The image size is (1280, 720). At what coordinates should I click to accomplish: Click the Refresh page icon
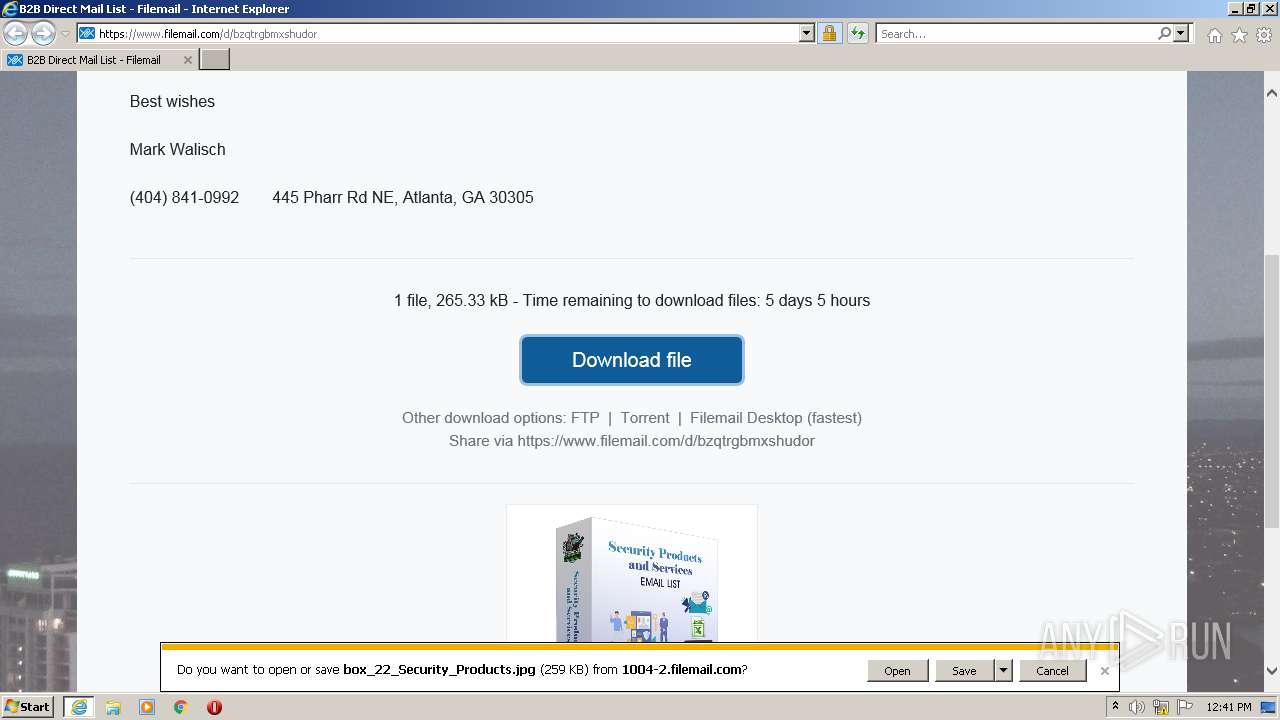858,33
